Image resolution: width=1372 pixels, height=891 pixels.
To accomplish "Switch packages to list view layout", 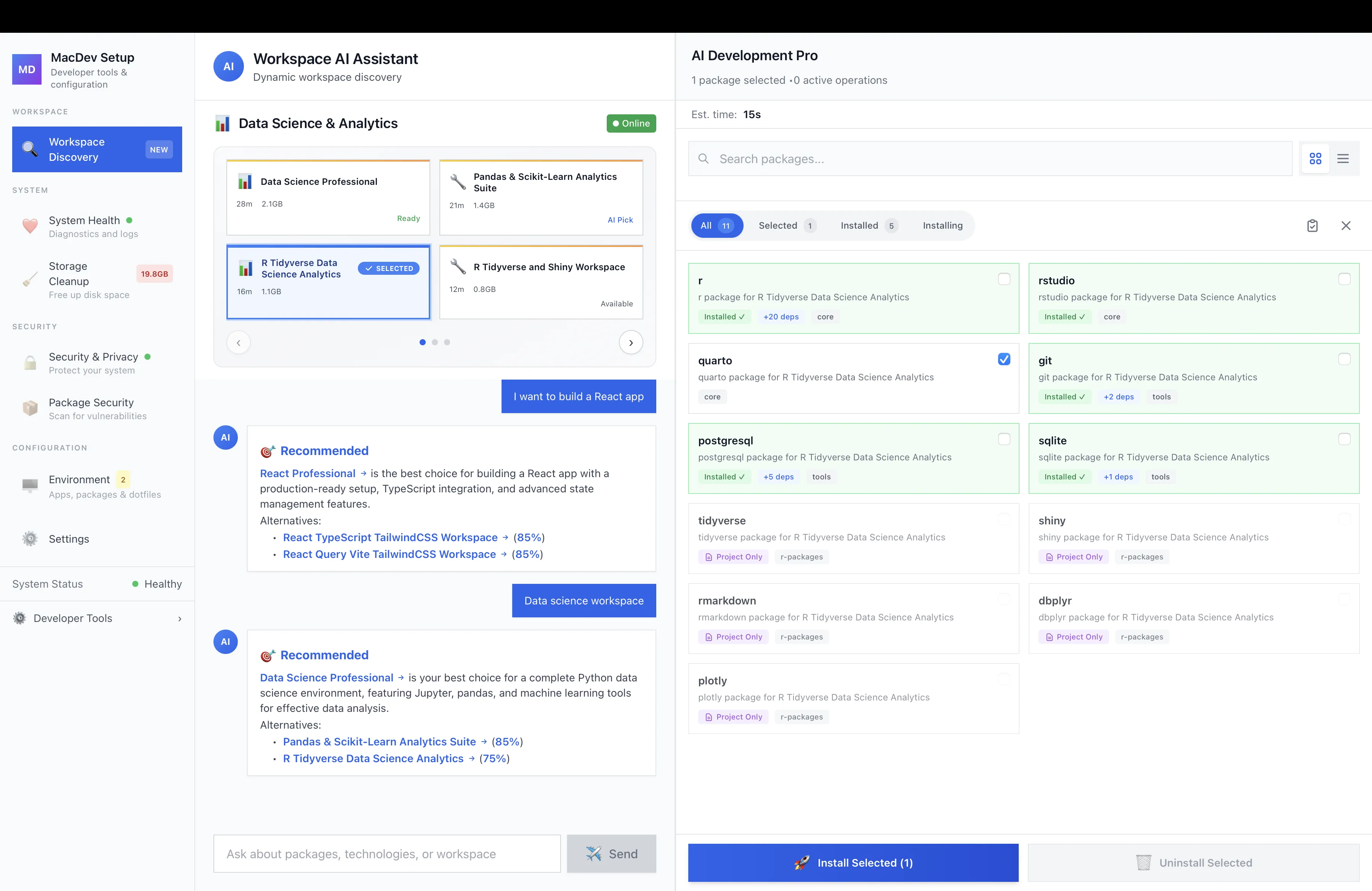I will 1344,159.
